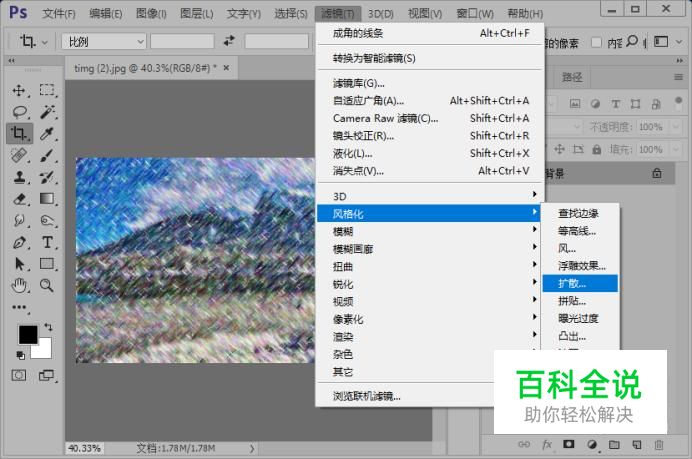Select the Move tool

(x=19, y=90)
